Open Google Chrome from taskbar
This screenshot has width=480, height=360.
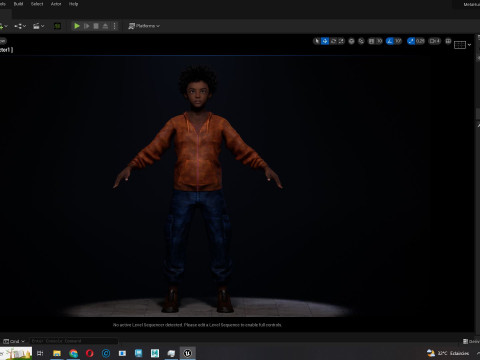(73, 353)
